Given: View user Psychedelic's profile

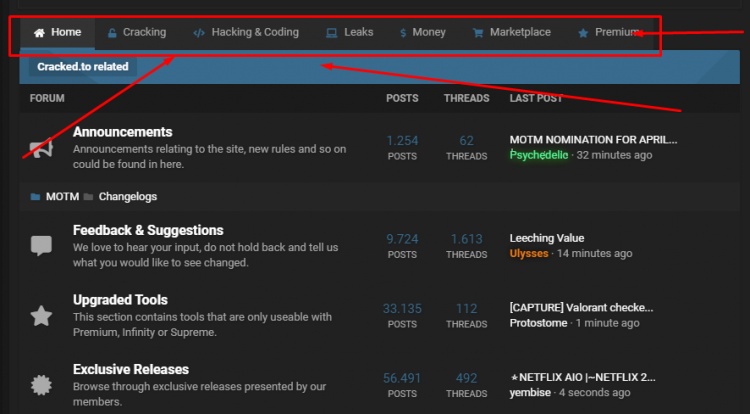Looking at the screenshot, I should click(x=539, y=155).
